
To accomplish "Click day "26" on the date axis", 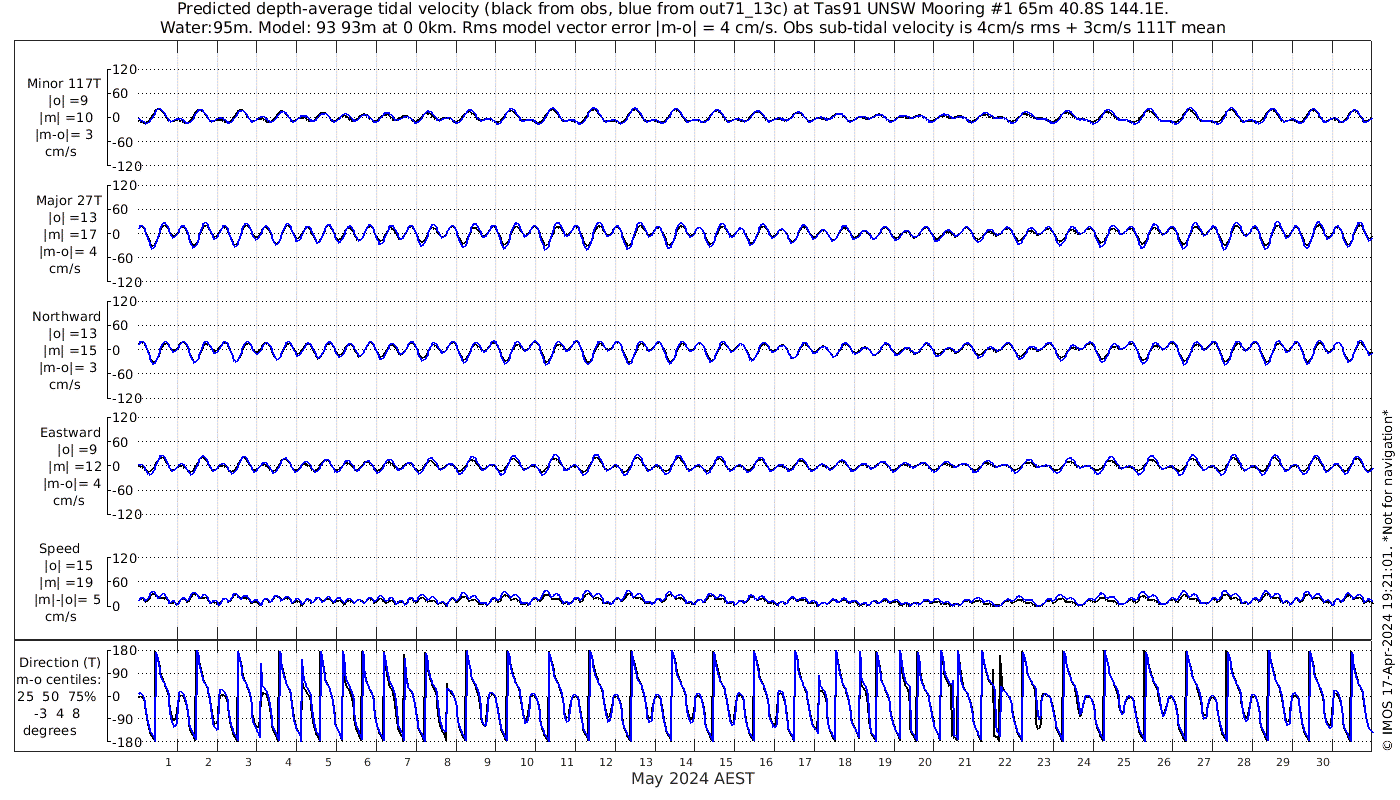I will click(1163, 762).
